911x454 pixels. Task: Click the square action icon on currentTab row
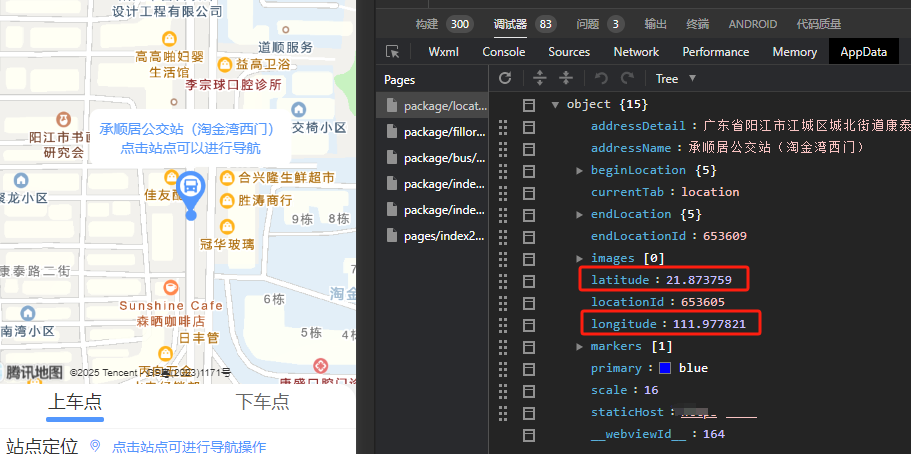[529, 193]
